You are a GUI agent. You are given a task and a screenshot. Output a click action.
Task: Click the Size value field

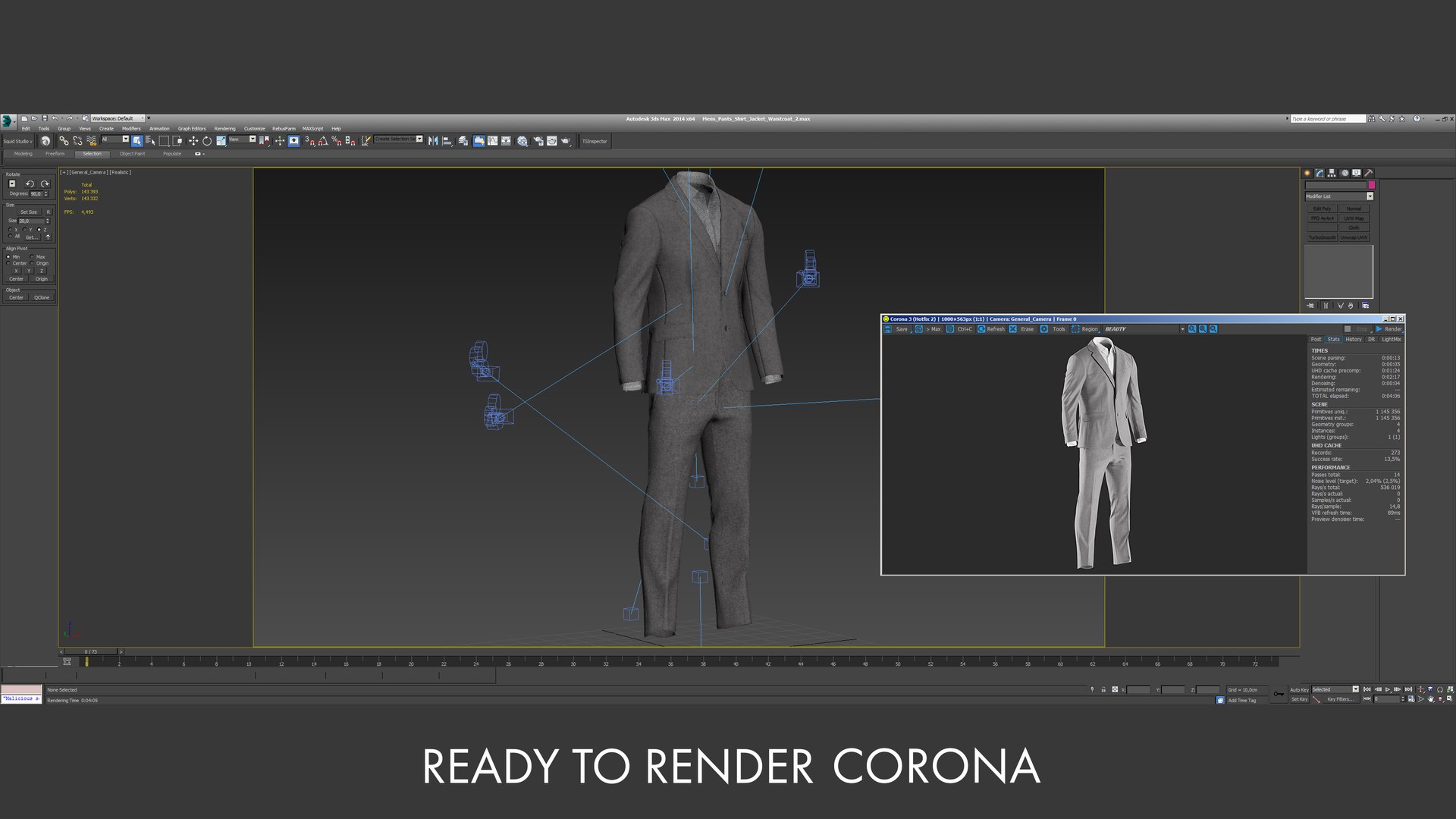[31, 221]
